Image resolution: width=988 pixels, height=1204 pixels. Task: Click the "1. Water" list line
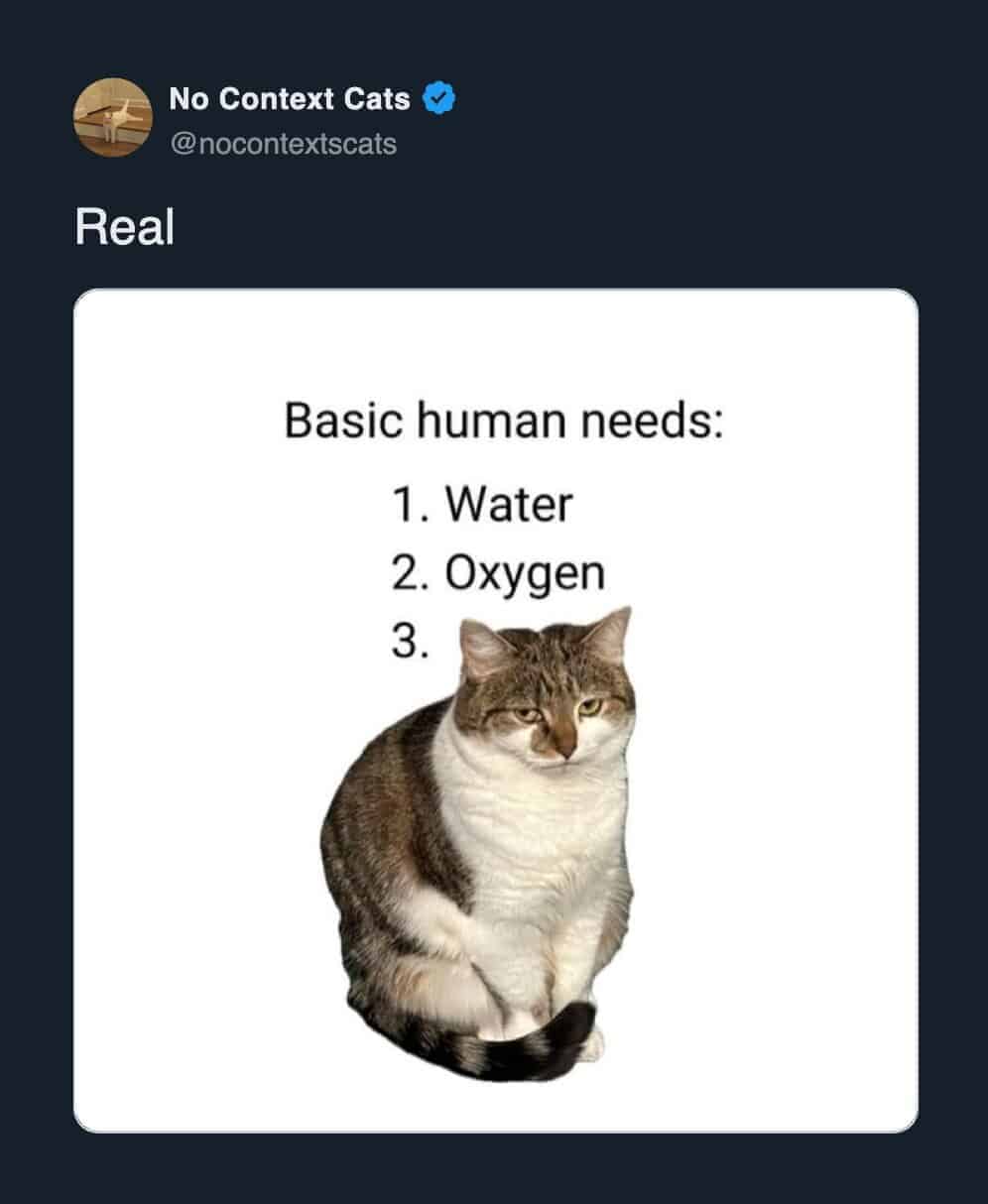[x=482, y=504]
